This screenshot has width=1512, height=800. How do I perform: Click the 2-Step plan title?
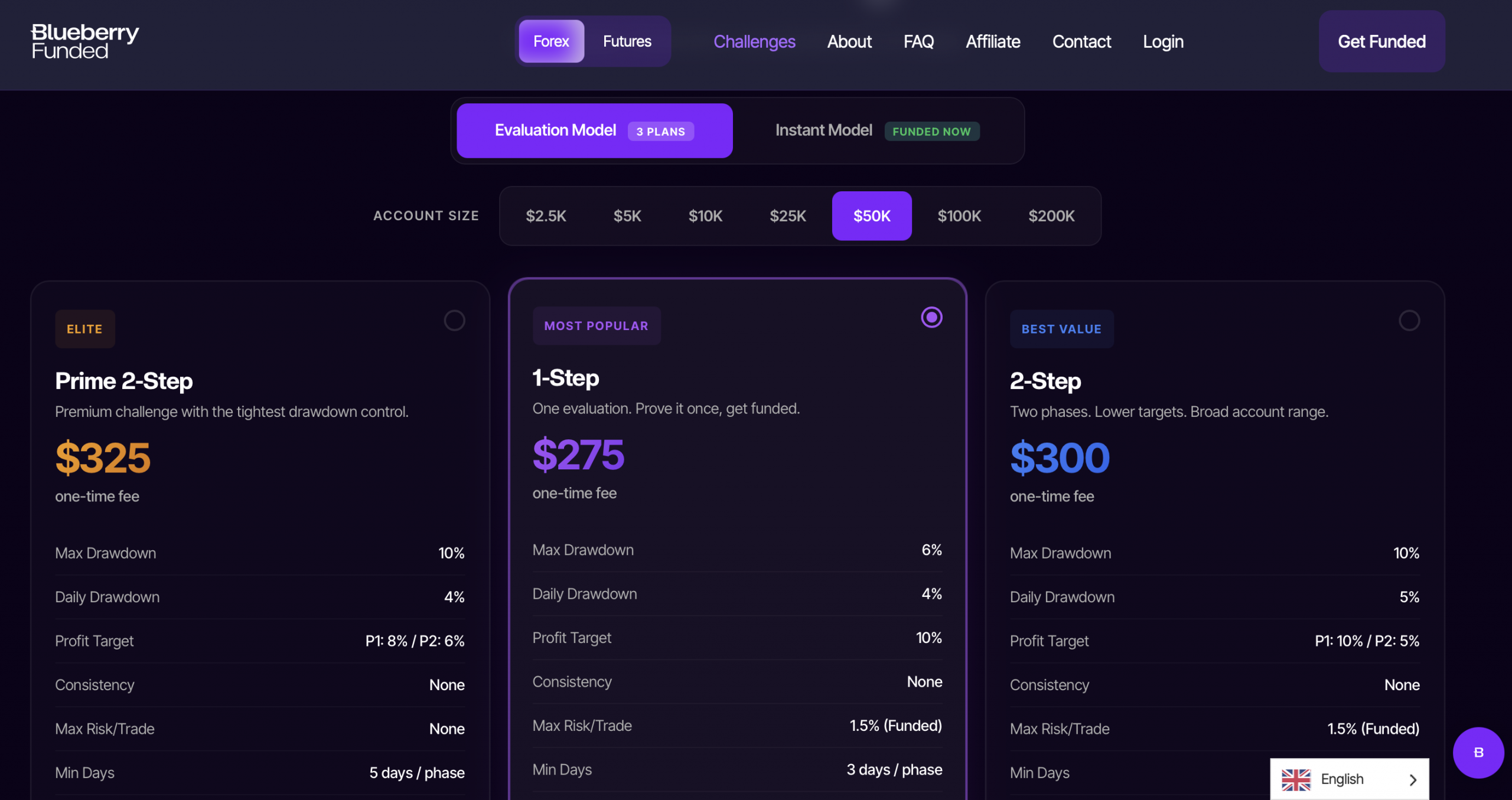coord(1045,381)
